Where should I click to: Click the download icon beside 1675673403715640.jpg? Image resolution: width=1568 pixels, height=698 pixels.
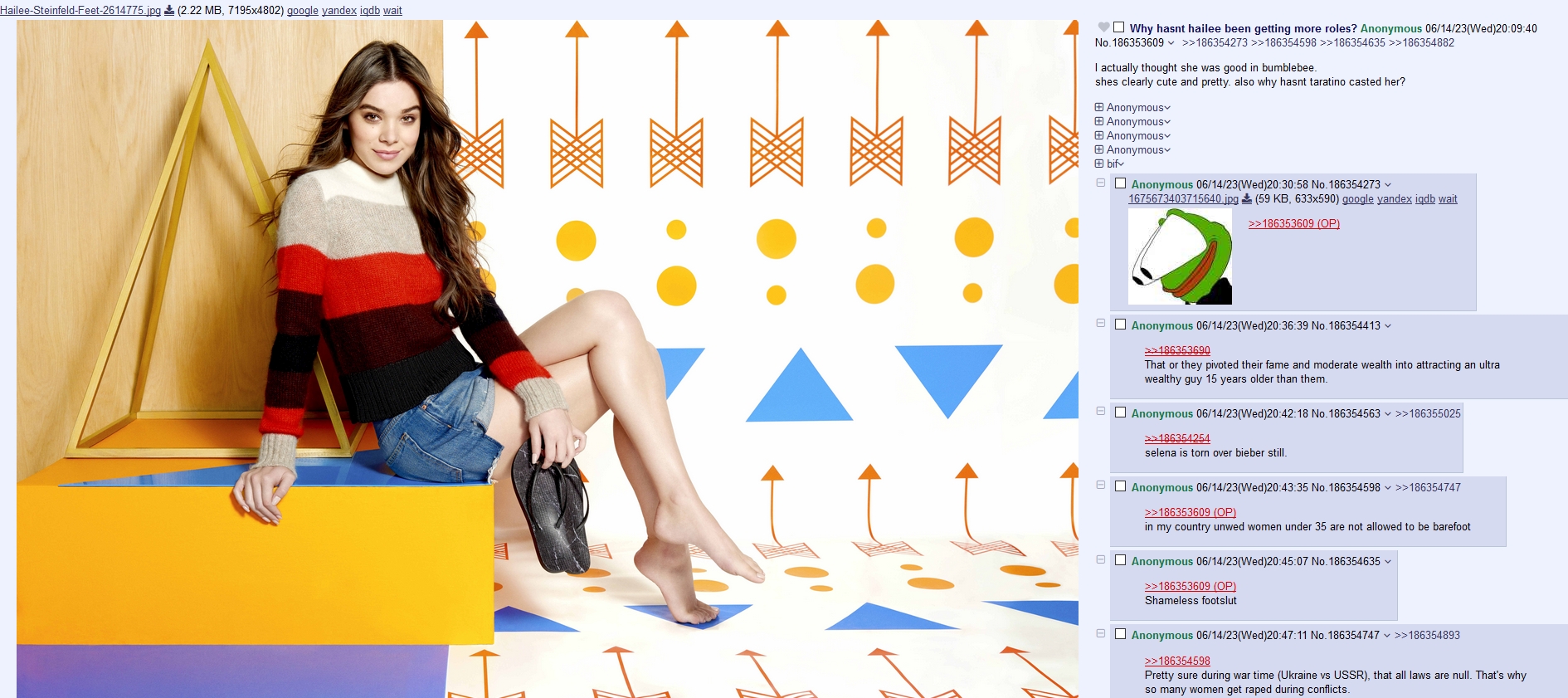[x=1246, y=199]
